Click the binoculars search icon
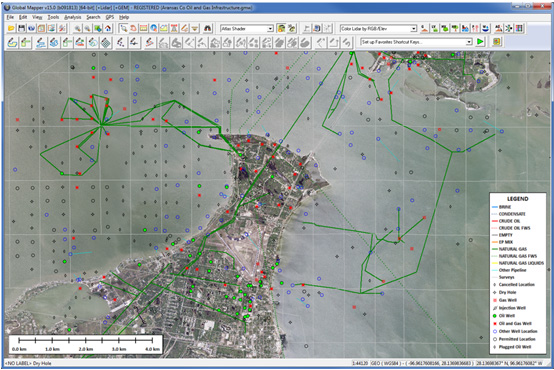 (x=208, y=28)
